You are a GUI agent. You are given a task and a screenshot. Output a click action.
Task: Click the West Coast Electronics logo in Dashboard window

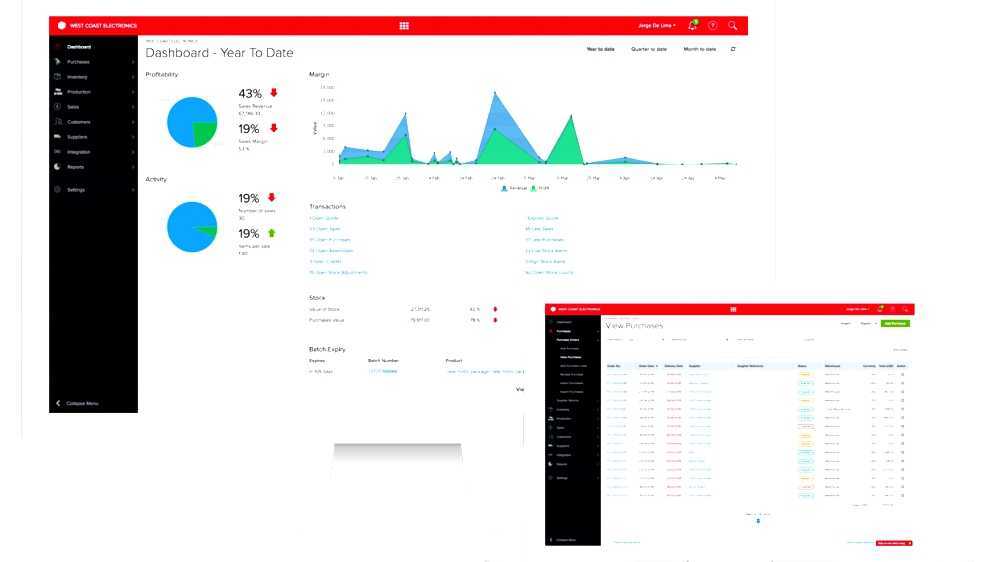point(62,26)
